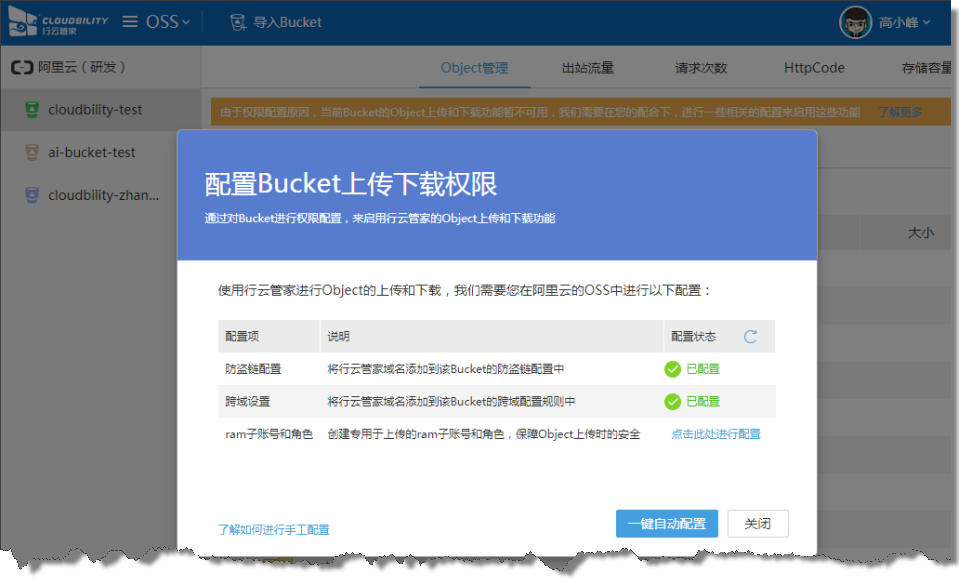Click the green check icon in 跨域设置 row
The image size is (959, 580).
coord(673,401)
